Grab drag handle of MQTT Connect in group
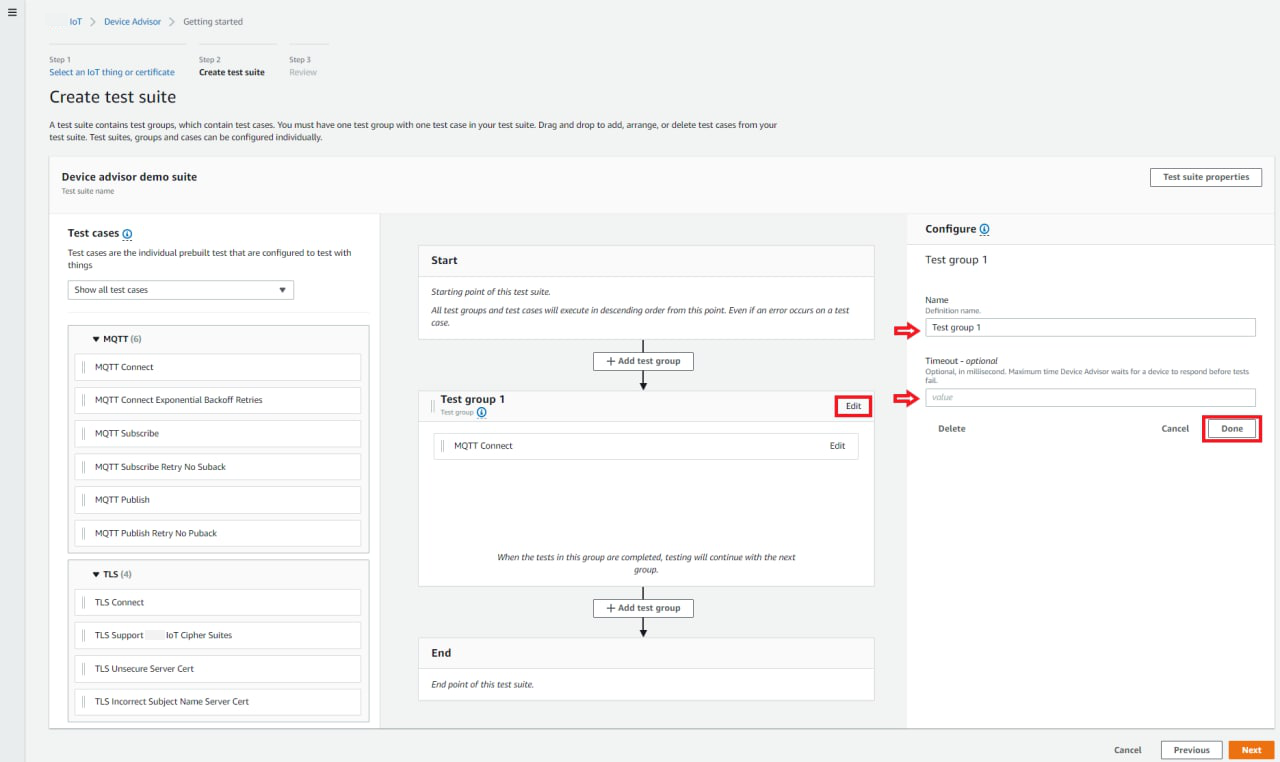The height and width of the screenshot is (762, 1280). pos(443,446)
